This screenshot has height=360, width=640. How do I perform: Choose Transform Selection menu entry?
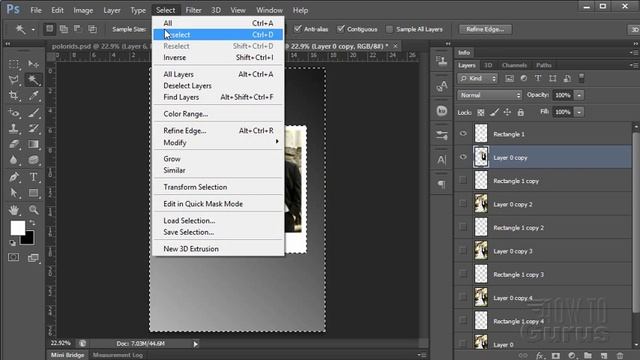coord(218,187)
